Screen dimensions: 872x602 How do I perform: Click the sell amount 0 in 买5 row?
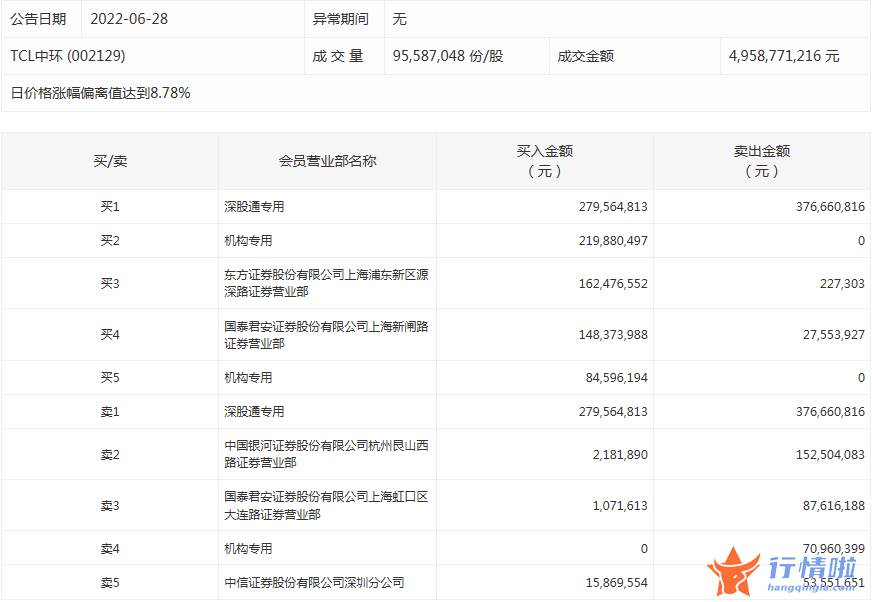(861, 377)
